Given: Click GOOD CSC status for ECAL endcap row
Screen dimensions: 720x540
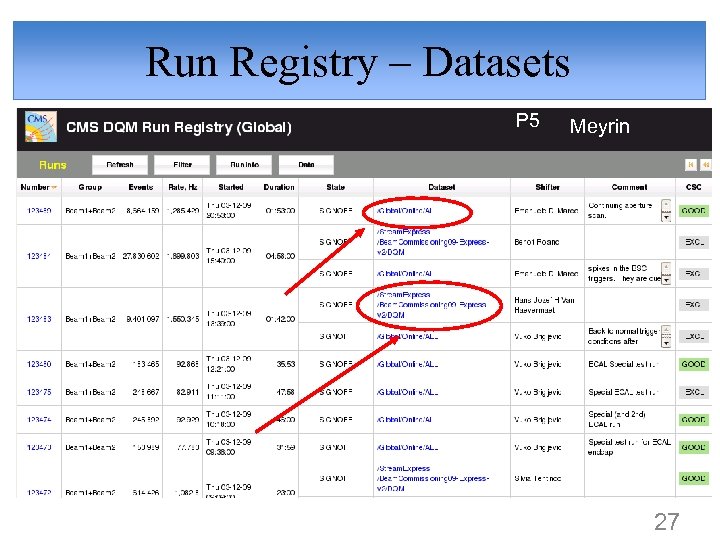Looking at the screenshot, I should (x=693, y=447).
